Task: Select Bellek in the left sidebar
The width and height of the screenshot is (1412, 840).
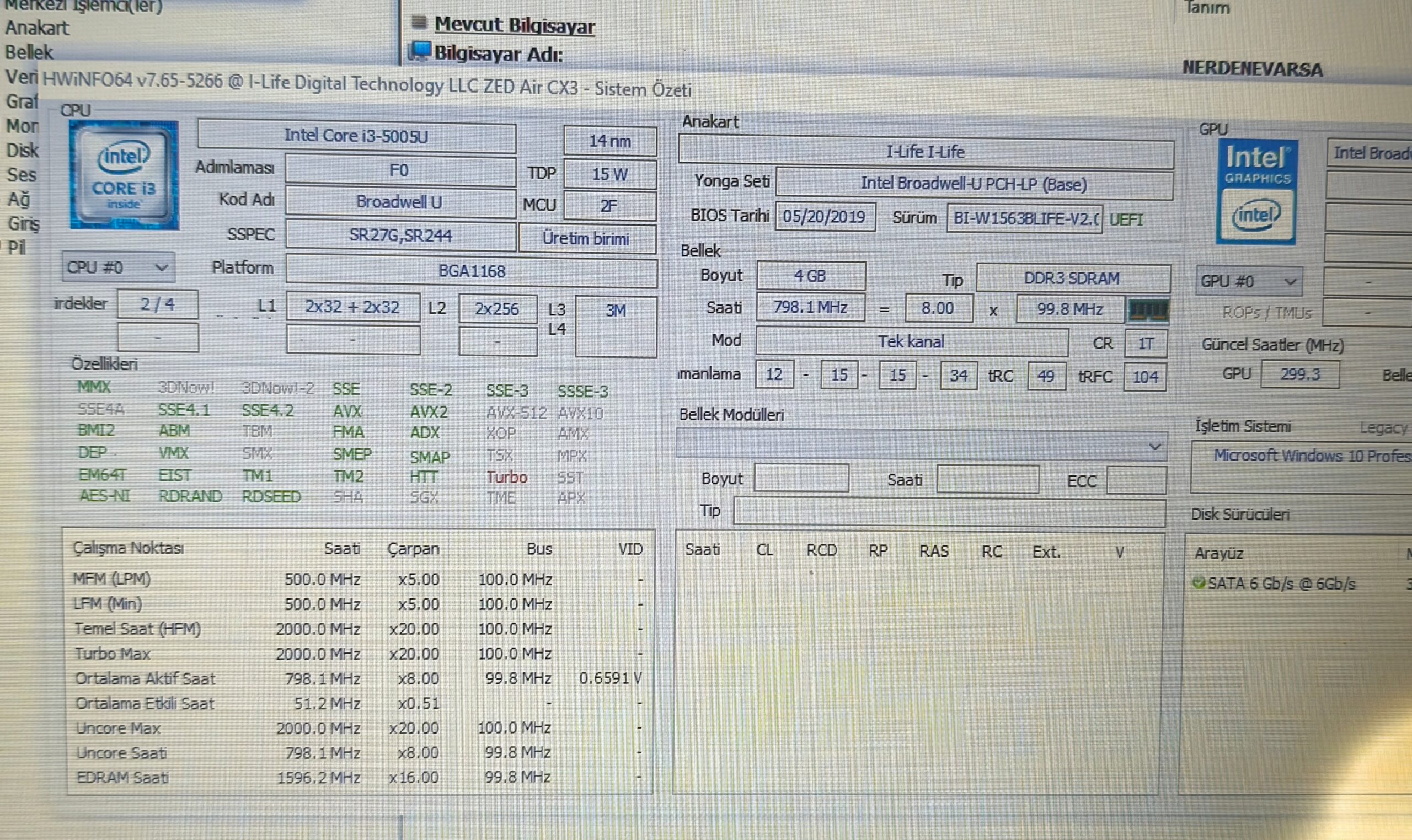Action: [28, 52]
